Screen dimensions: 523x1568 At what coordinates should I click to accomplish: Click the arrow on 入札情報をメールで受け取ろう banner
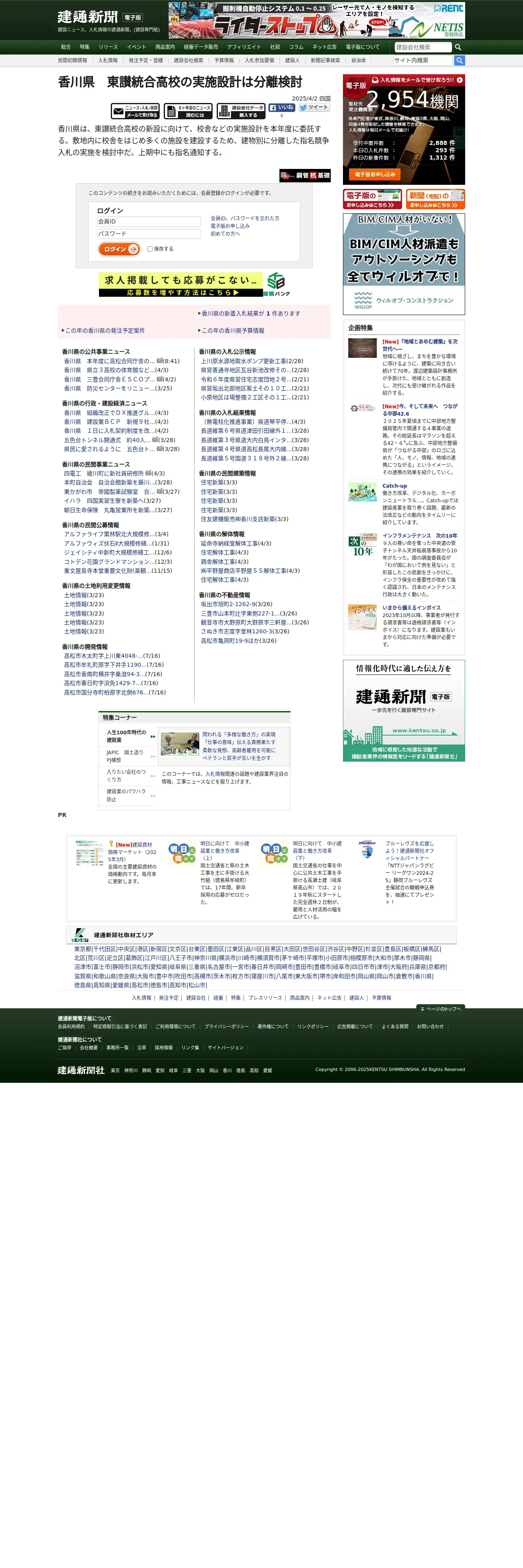tap(460, 80)
